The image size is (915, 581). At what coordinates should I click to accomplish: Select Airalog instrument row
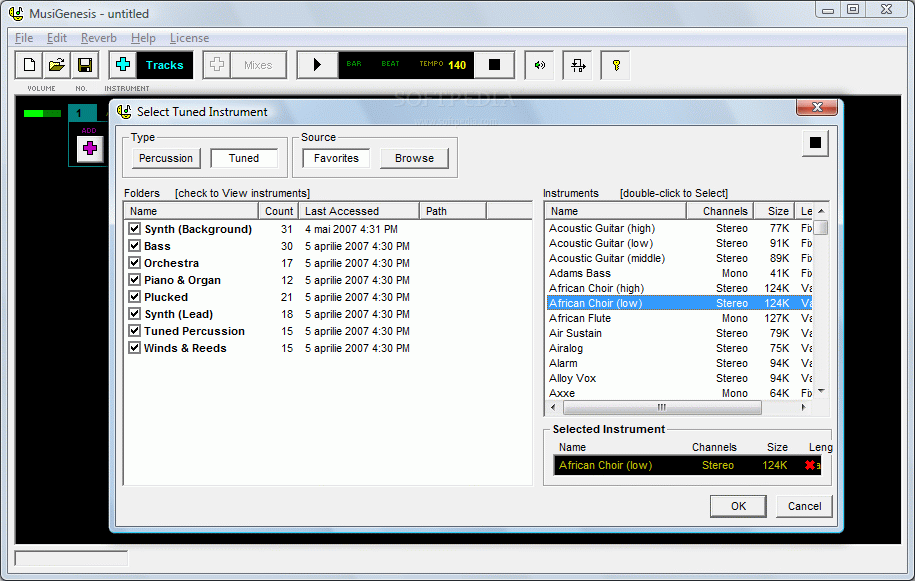[x=679, y=348]
